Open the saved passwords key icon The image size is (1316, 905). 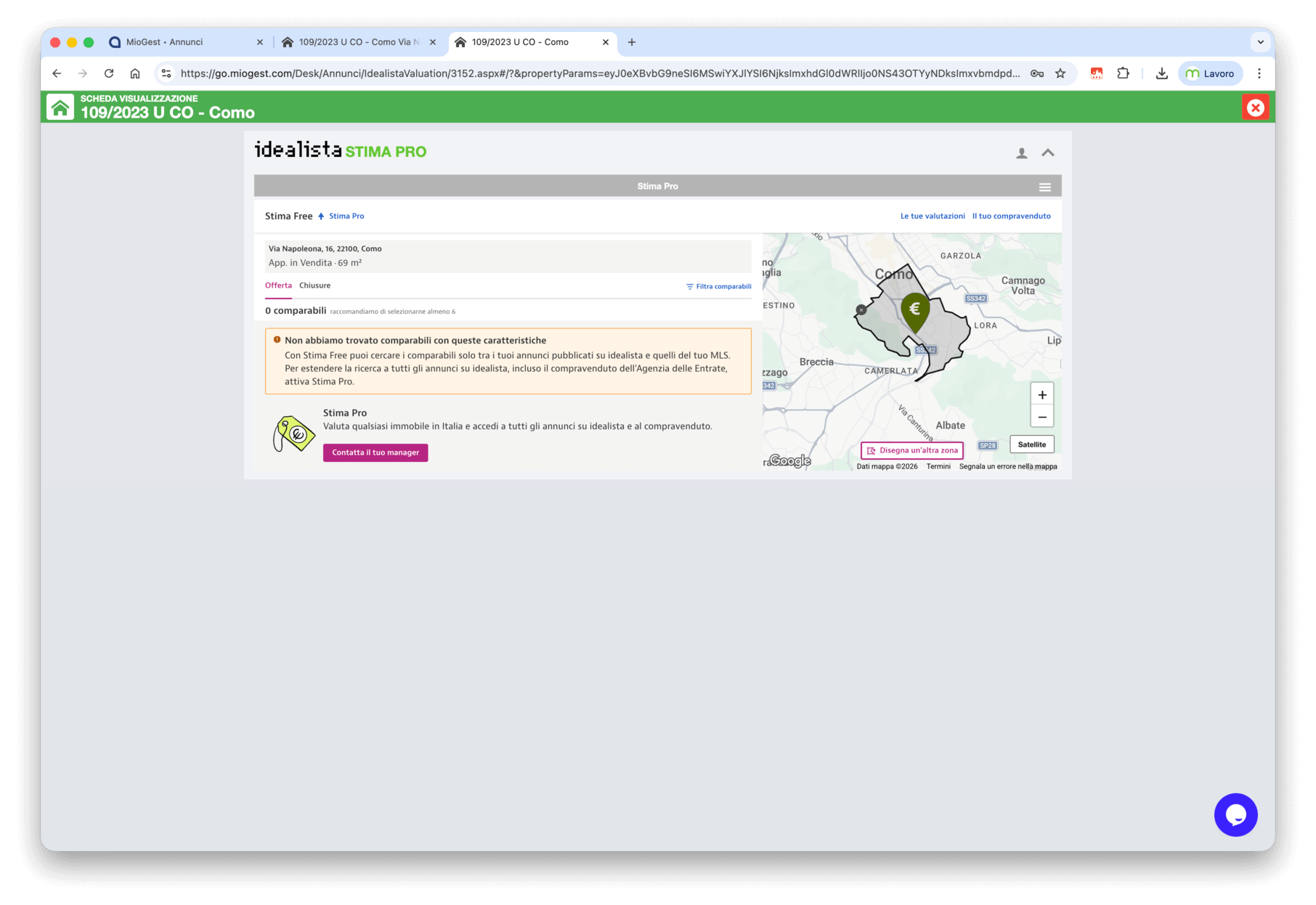pos(1037,73)
